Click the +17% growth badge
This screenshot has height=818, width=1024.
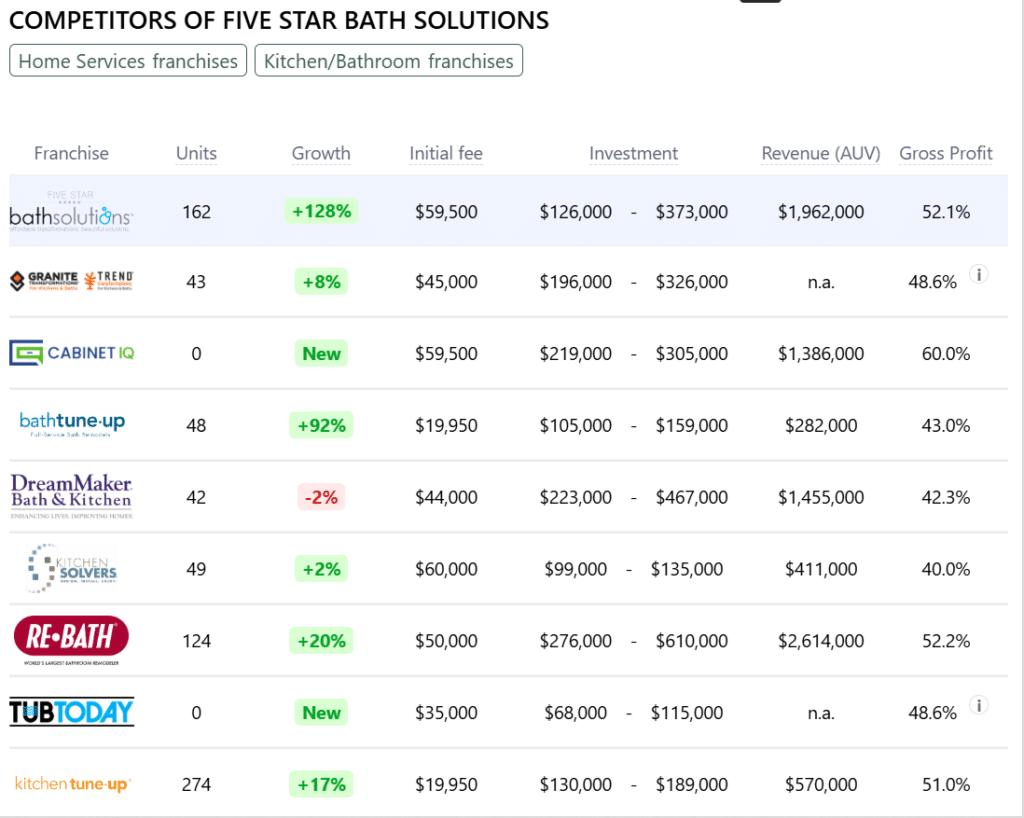pos(321,785)
